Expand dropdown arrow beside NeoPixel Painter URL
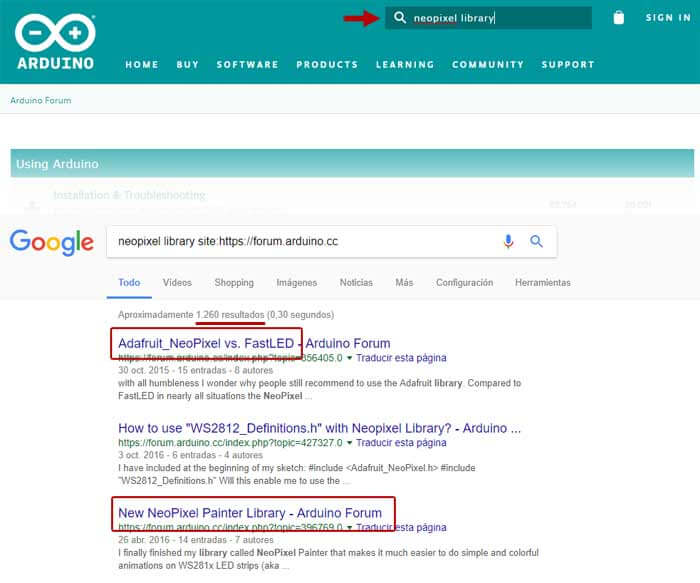Screen dimensions: 700x583 click(350, 527)
